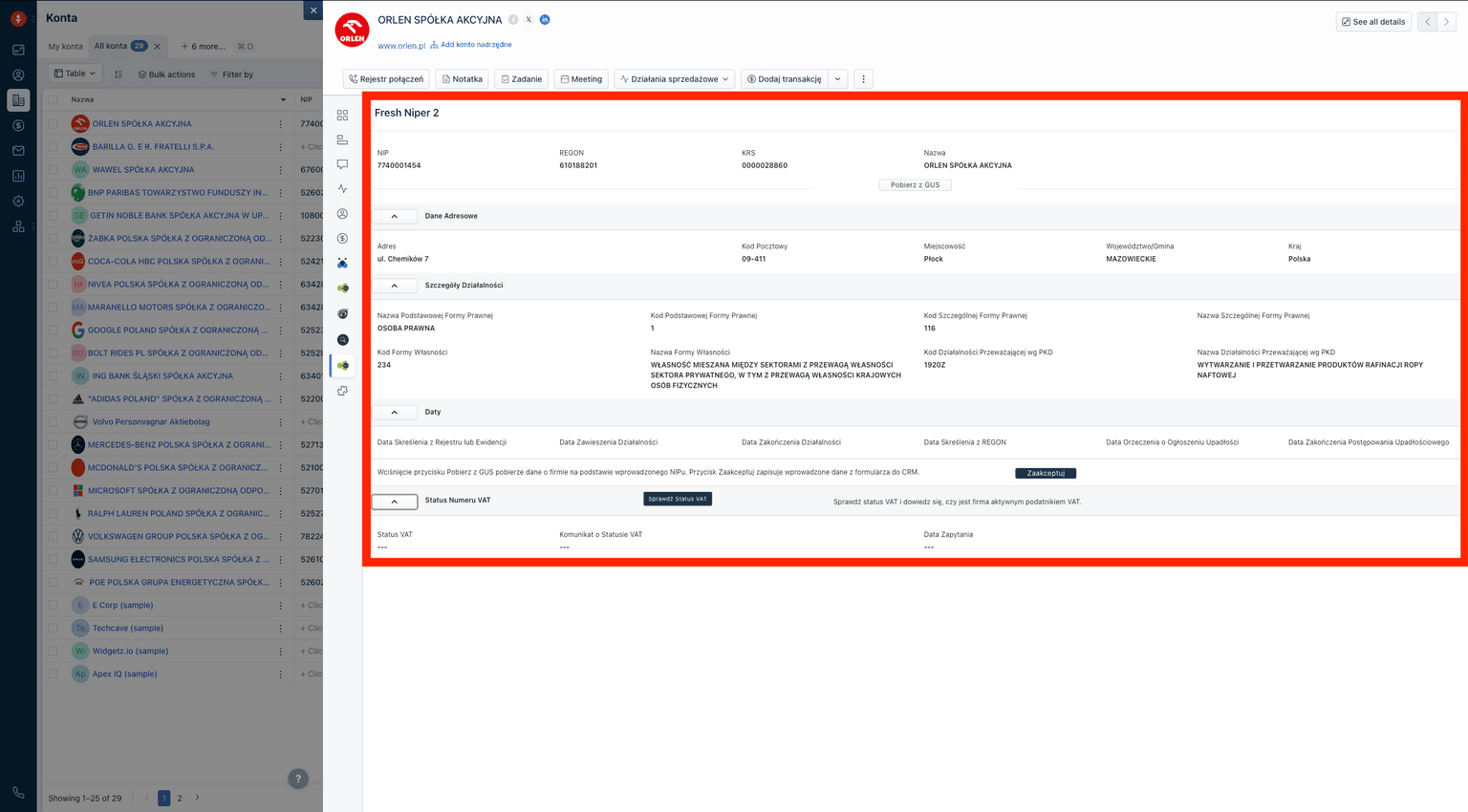
Task: Open Contacts person icon in the left navigation
Action: [18, 75]
